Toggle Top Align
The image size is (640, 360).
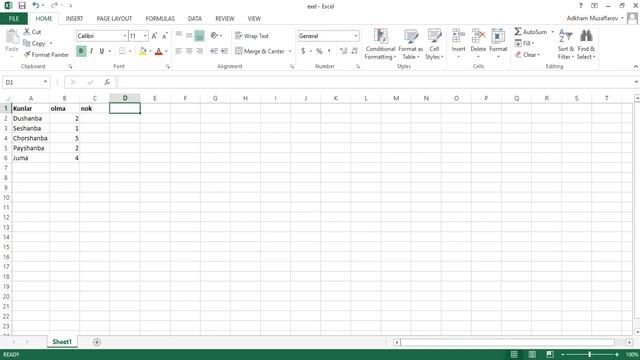pyautogui.click(x=179, y=36)
